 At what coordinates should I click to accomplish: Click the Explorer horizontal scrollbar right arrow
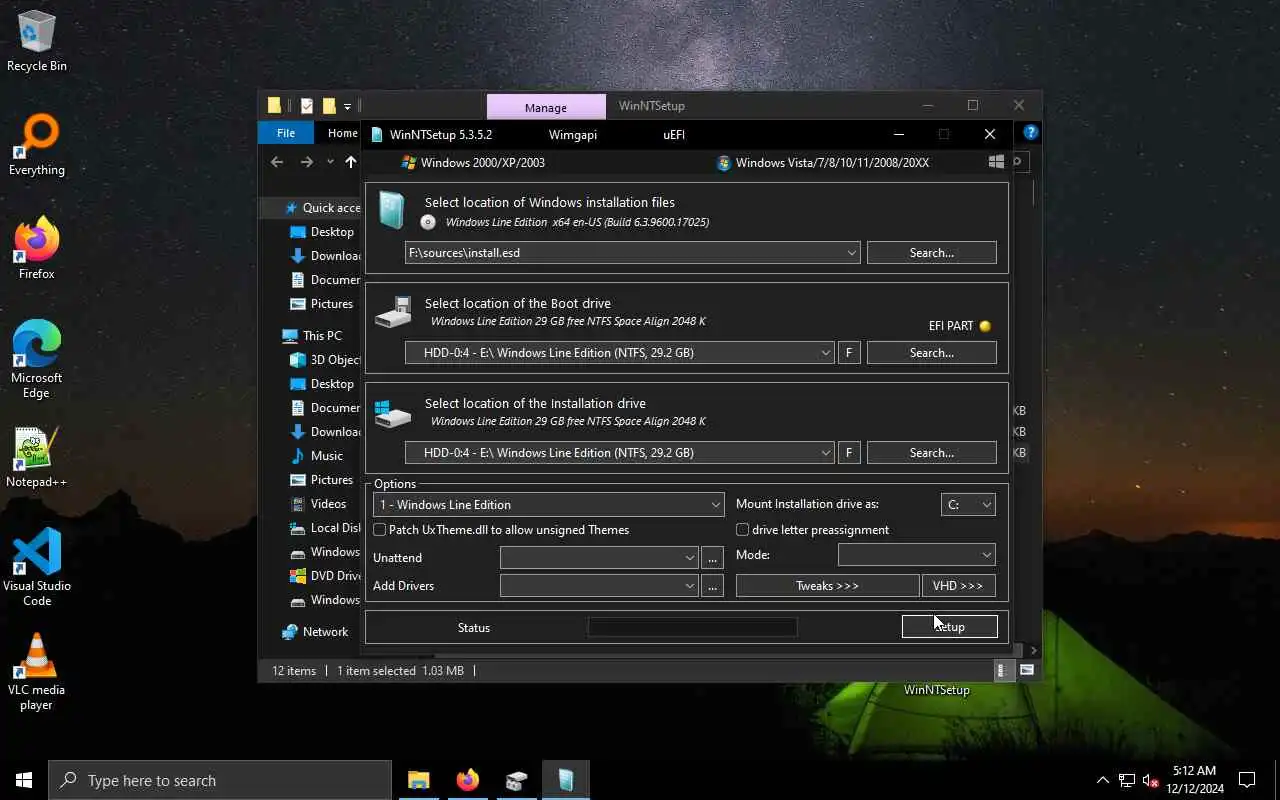coord(1033,651)
